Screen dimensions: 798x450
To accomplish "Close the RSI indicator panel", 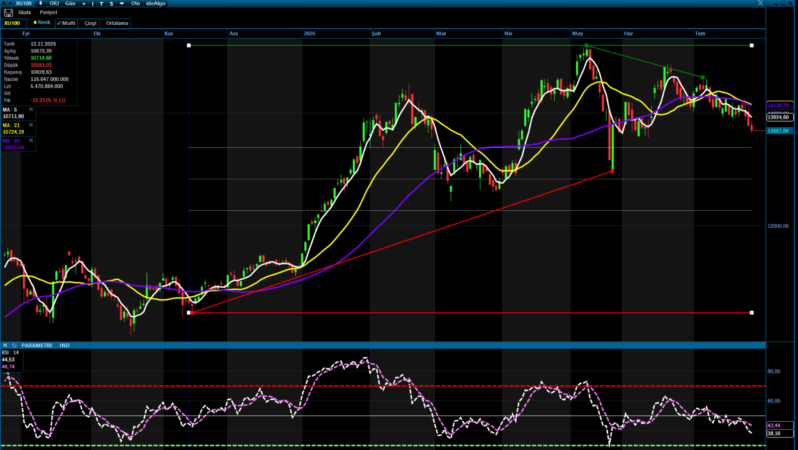I will pos(5,345).
